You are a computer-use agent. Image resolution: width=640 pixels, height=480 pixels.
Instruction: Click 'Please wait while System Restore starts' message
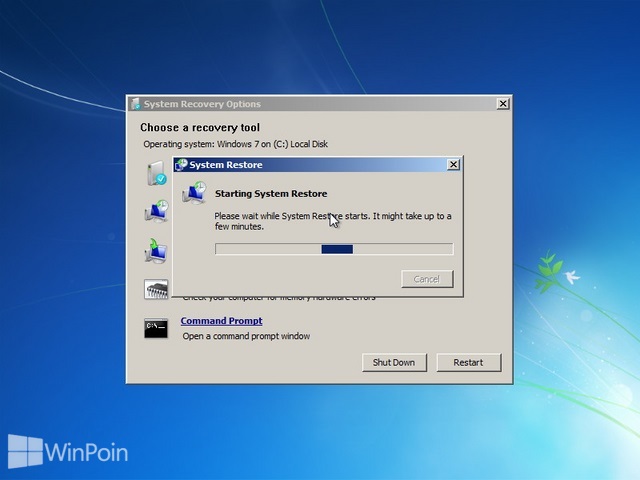point(333,221)
